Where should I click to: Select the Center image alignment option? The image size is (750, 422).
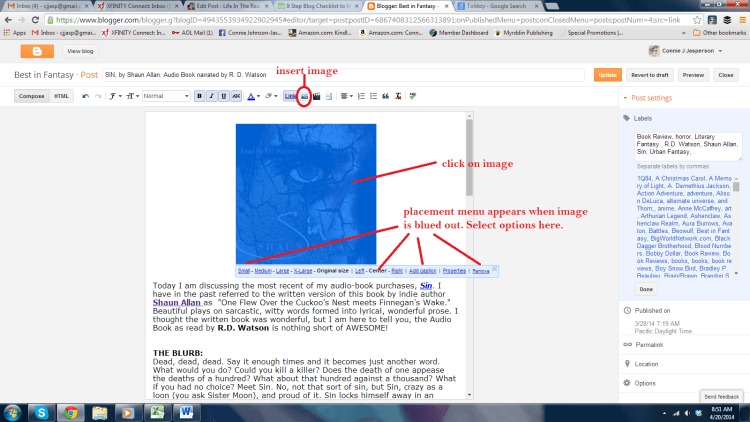(x=378, y=270)
